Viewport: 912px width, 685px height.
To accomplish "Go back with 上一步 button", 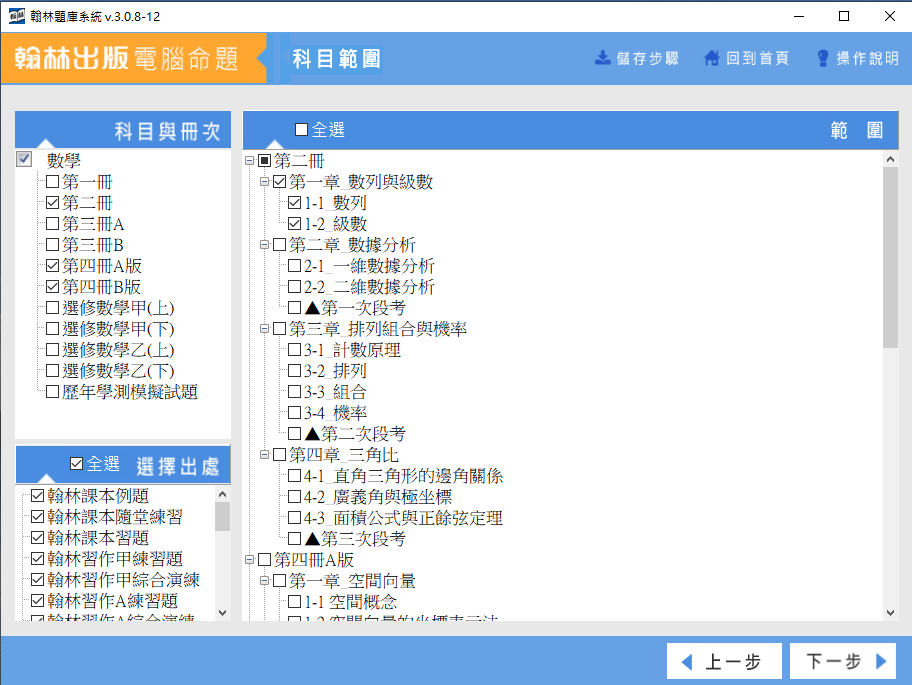I will pos(724,661).
